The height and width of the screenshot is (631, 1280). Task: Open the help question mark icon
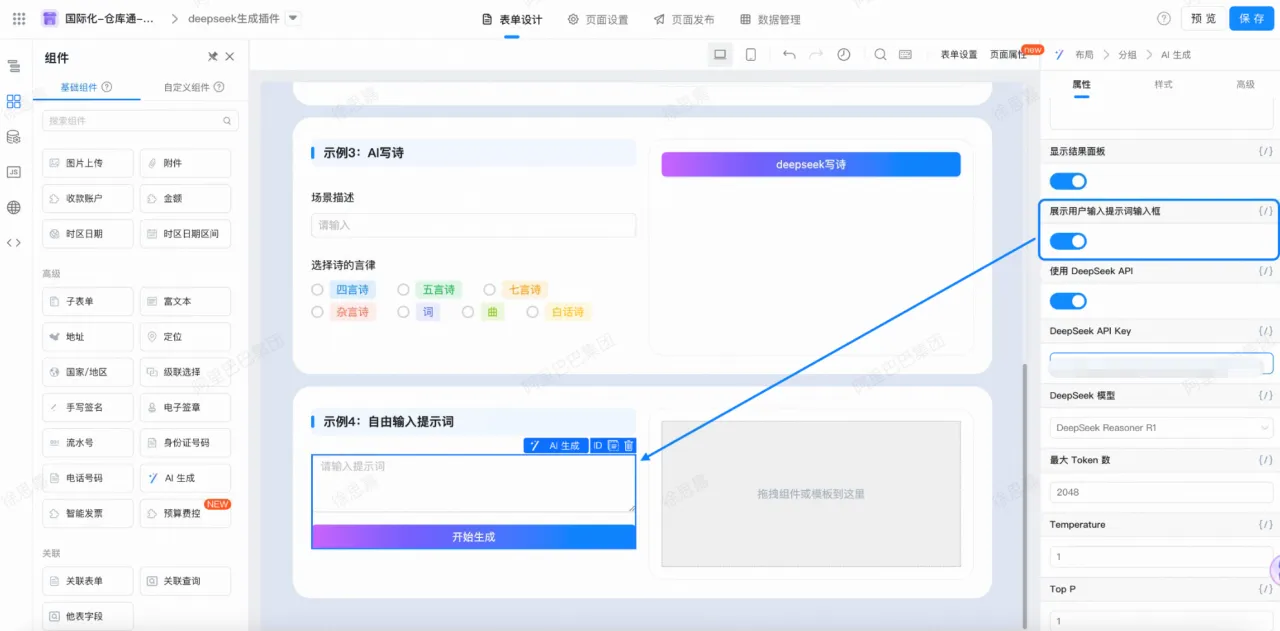click(x=1164, y=19)
